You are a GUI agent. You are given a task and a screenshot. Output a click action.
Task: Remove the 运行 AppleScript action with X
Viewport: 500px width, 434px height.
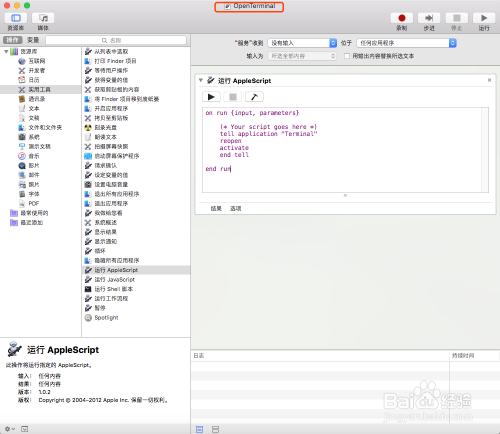[489, 80]
